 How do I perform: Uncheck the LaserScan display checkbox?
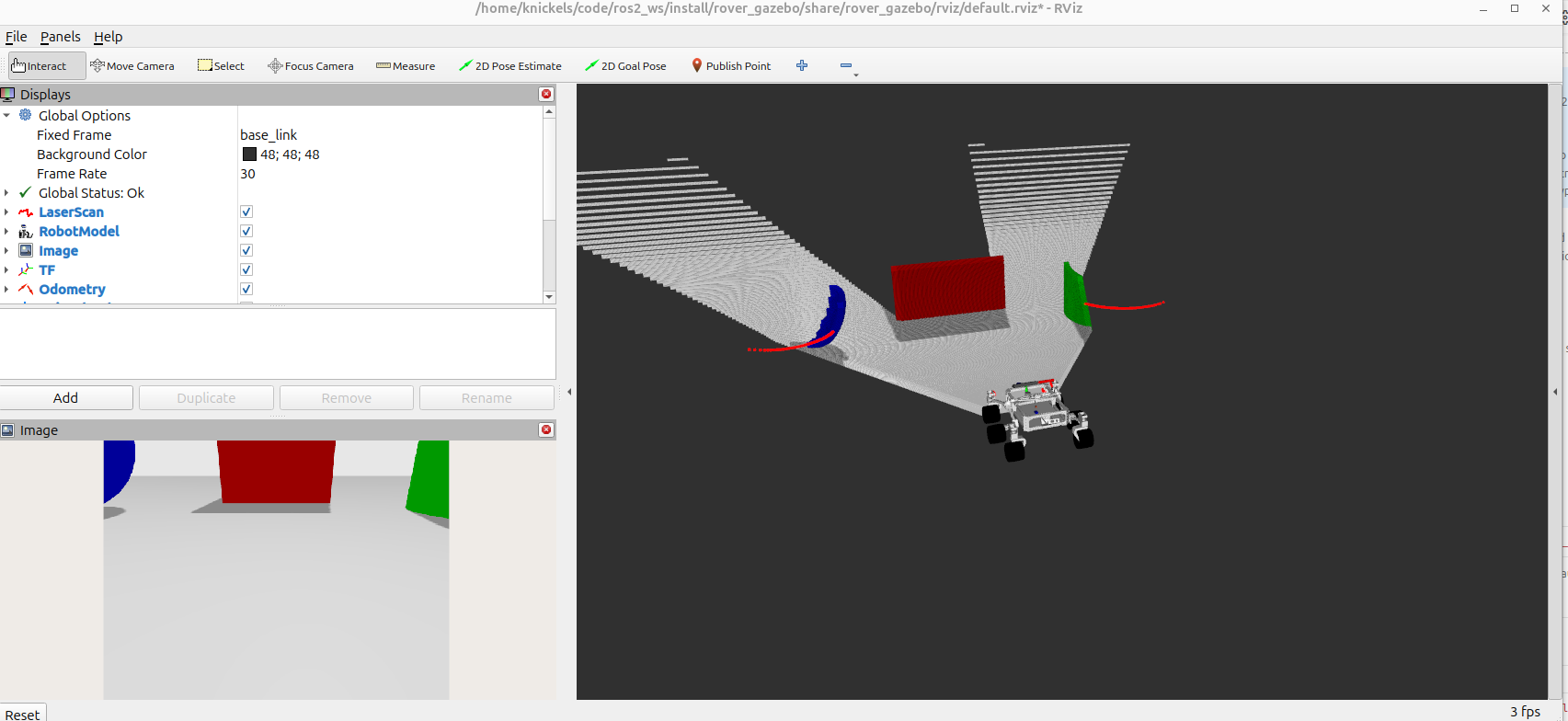point(246,212)
